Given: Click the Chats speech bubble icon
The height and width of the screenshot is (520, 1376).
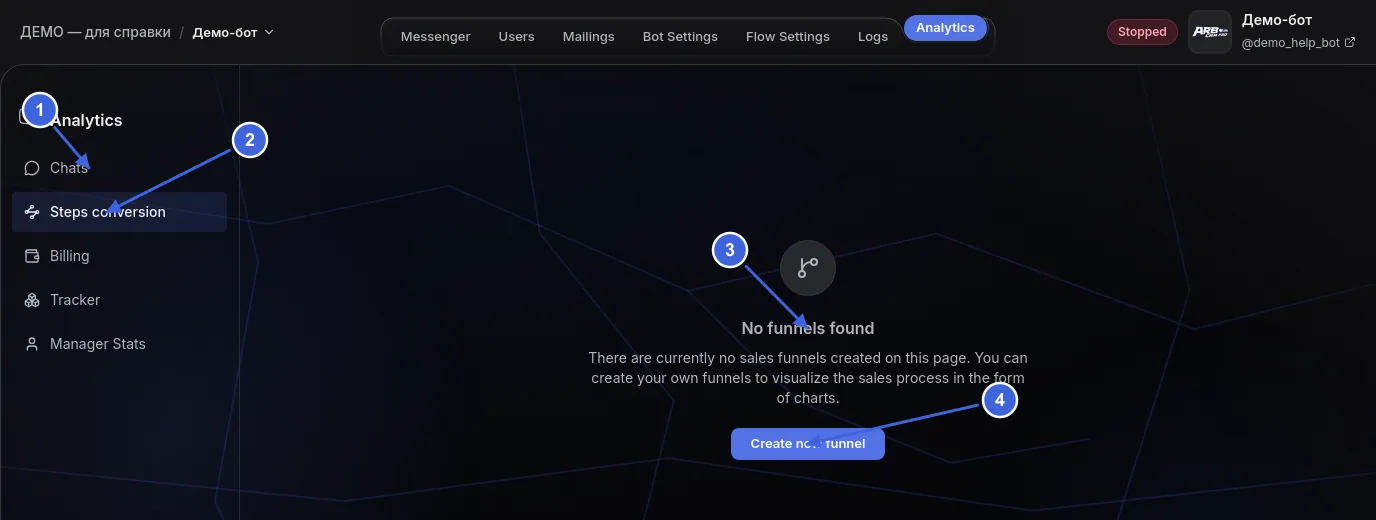Looking at the screenshot, I should (x=32, y=168).
